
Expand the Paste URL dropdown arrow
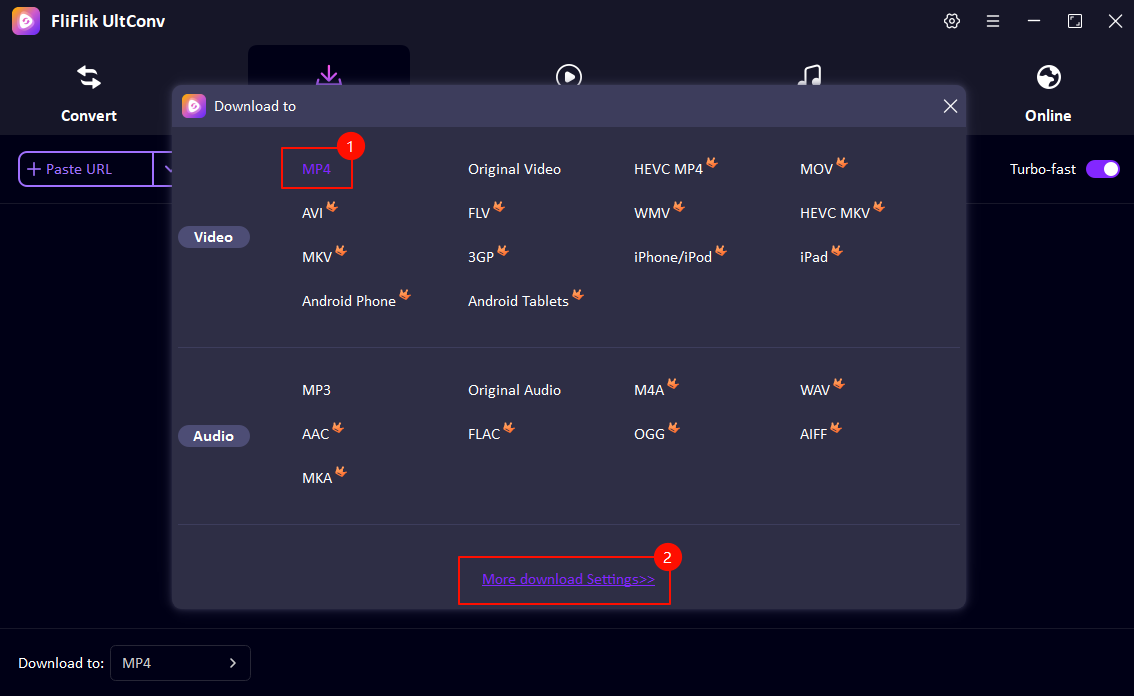[166, 169]
